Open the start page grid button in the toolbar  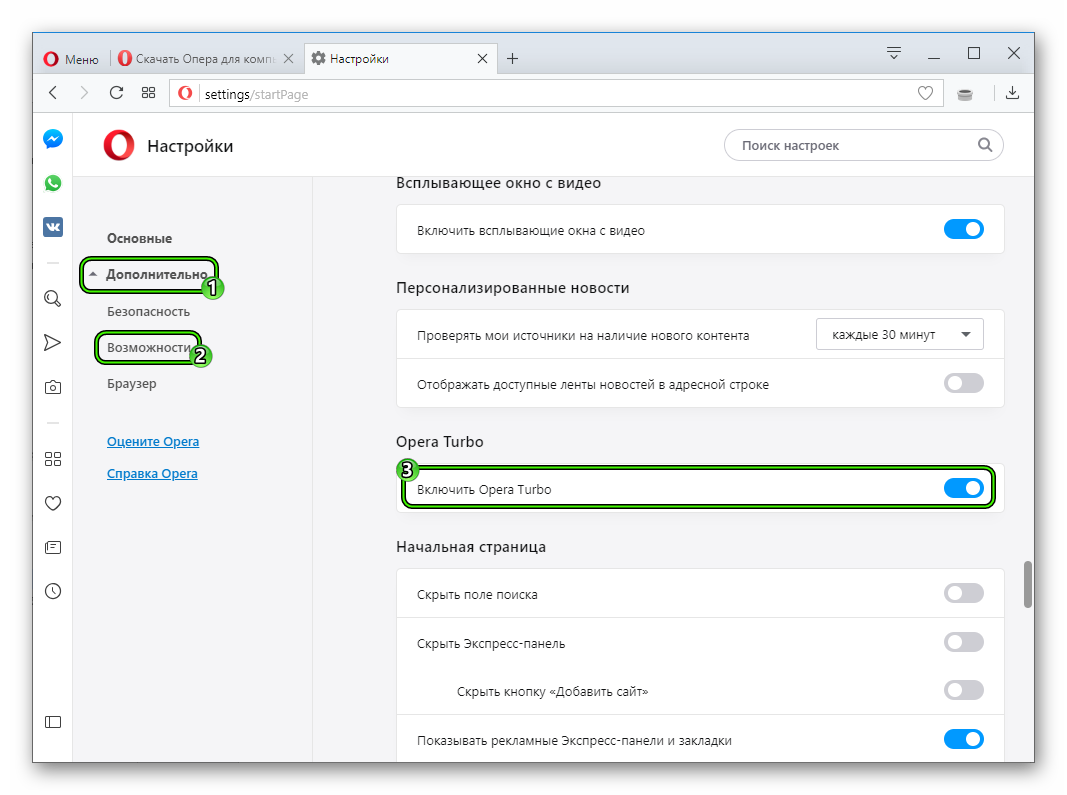148,93
